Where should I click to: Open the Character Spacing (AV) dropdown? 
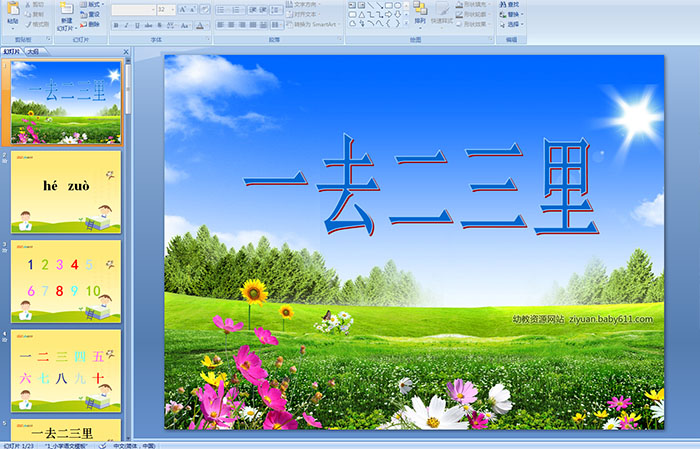click(x=171, y=25)
